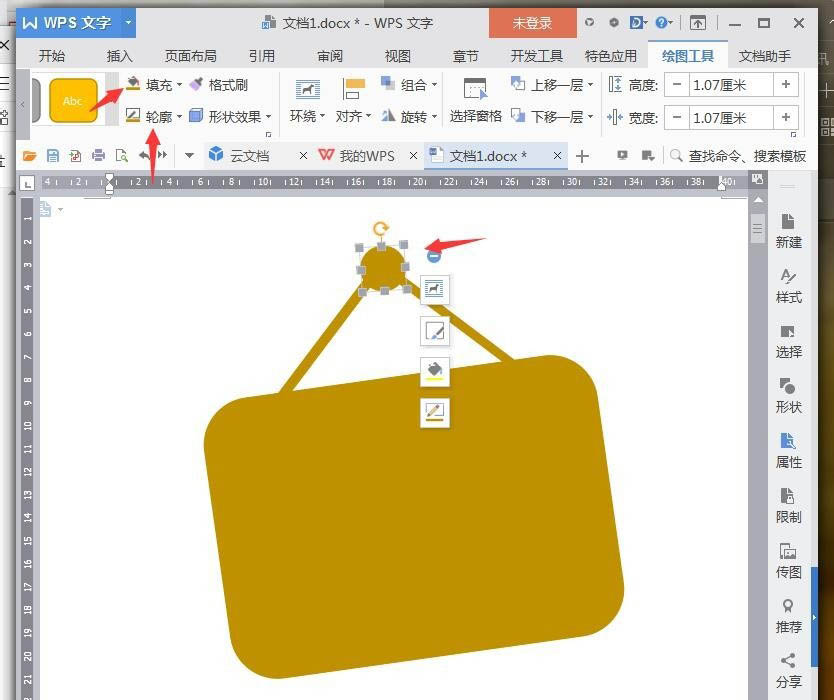Screen dimensions: 834x700
Task: Open the 文档助手 tab
Action: tap(764, 56)
